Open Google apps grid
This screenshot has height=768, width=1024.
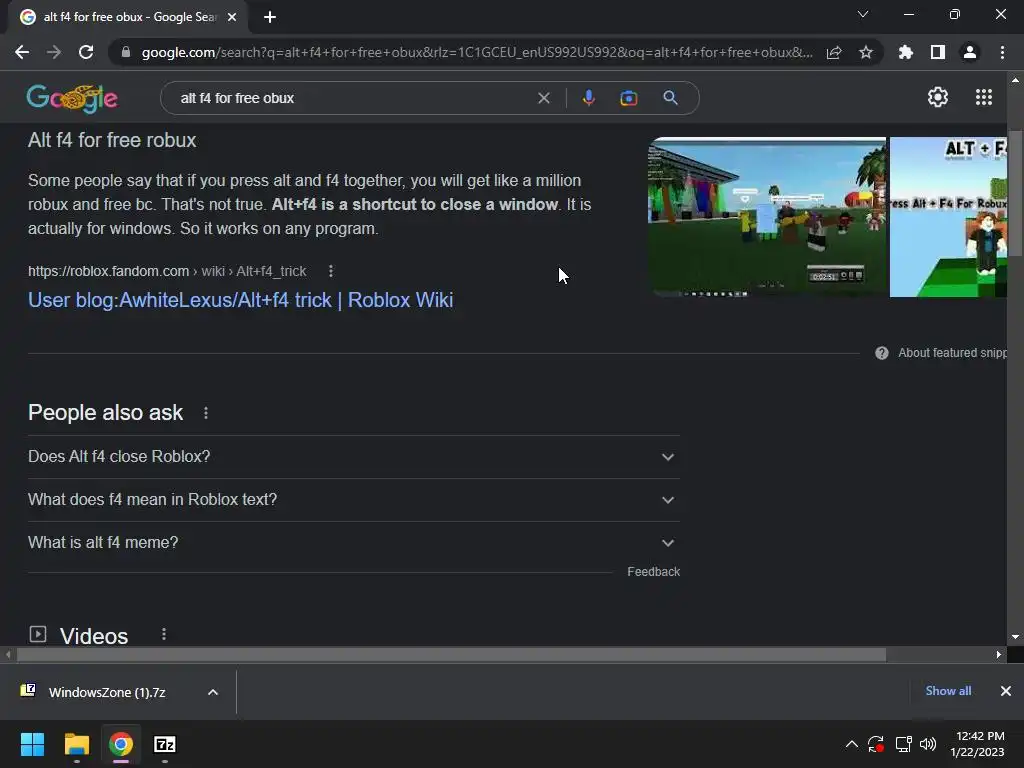pyautogui.click(x=984, y=97)
